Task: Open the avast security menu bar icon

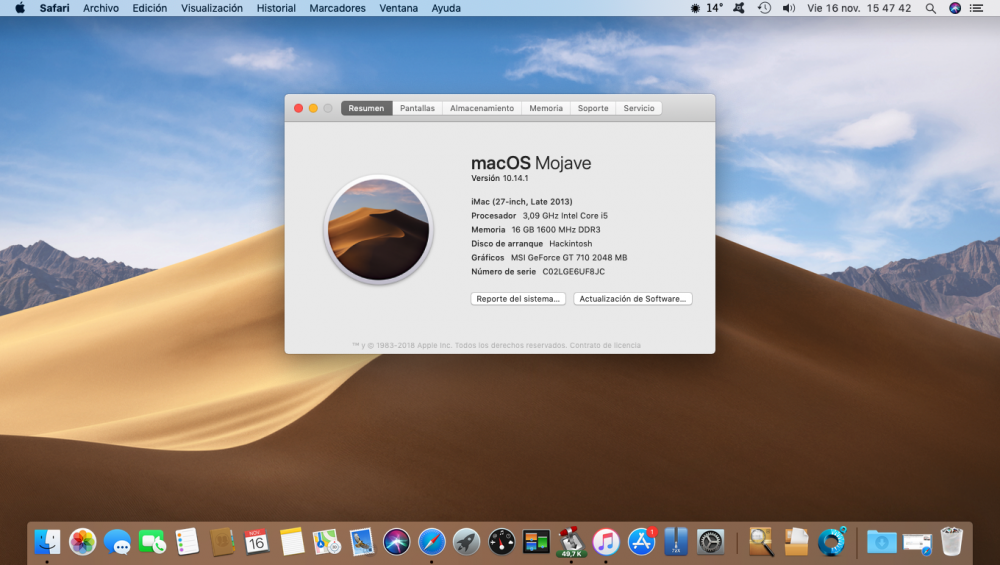Action: [x=739, y=8]
